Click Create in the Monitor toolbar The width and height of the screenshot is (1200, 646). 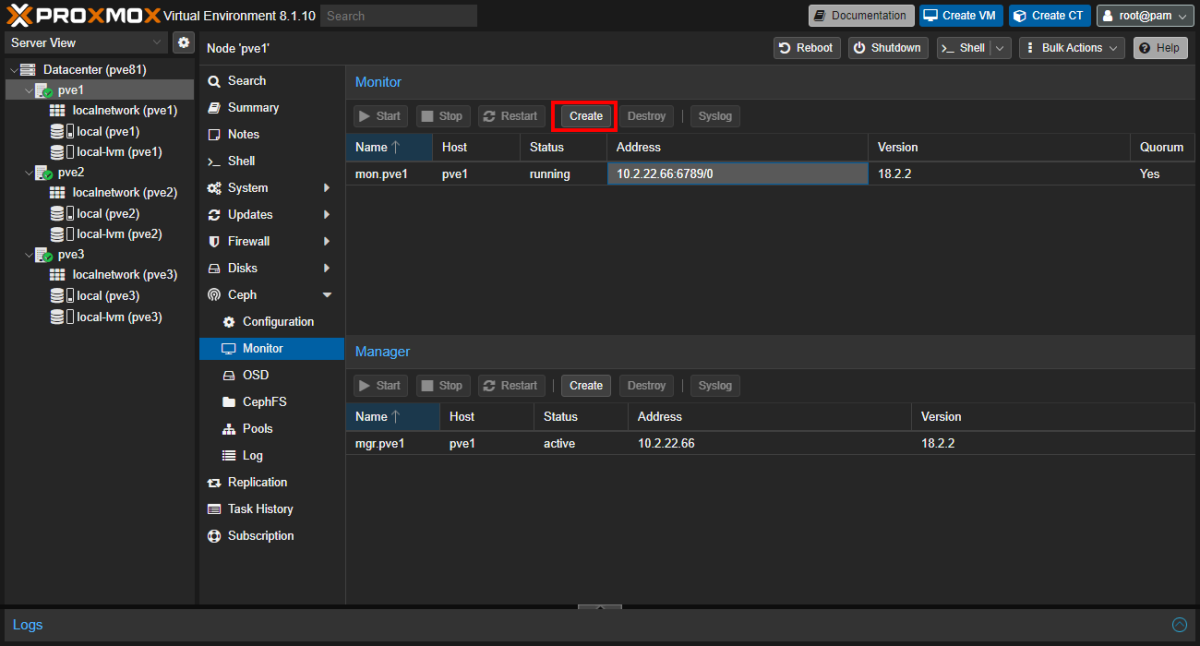(x=586, y=116)
